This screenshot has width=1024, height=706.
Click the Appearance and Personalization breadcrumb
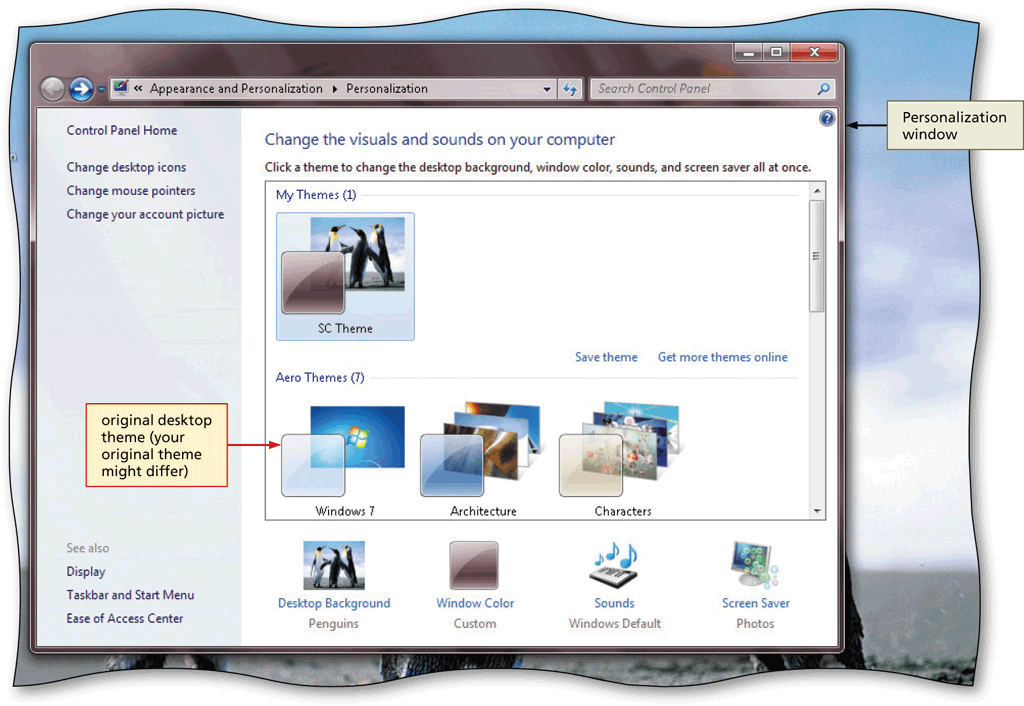pyautogui.click(x=236, y=89)
